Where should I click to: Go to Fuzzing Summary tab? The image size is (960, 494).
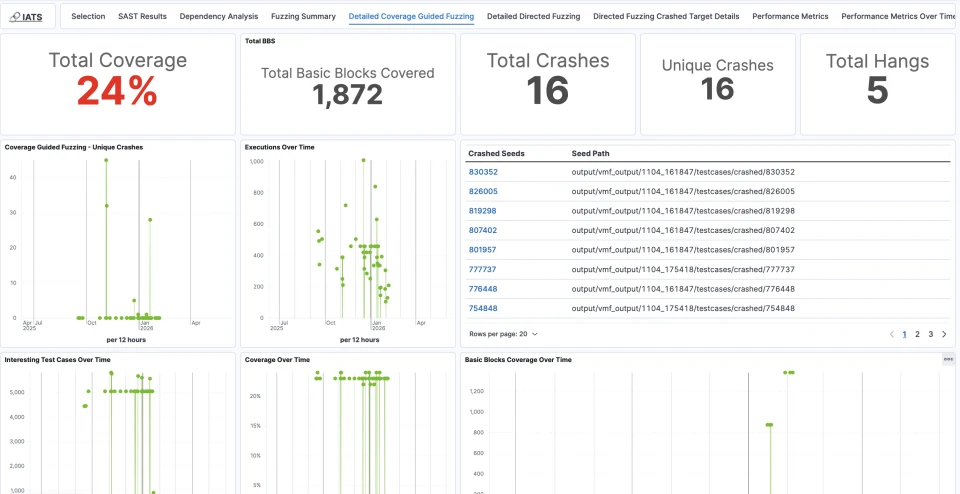pos(303,17)
